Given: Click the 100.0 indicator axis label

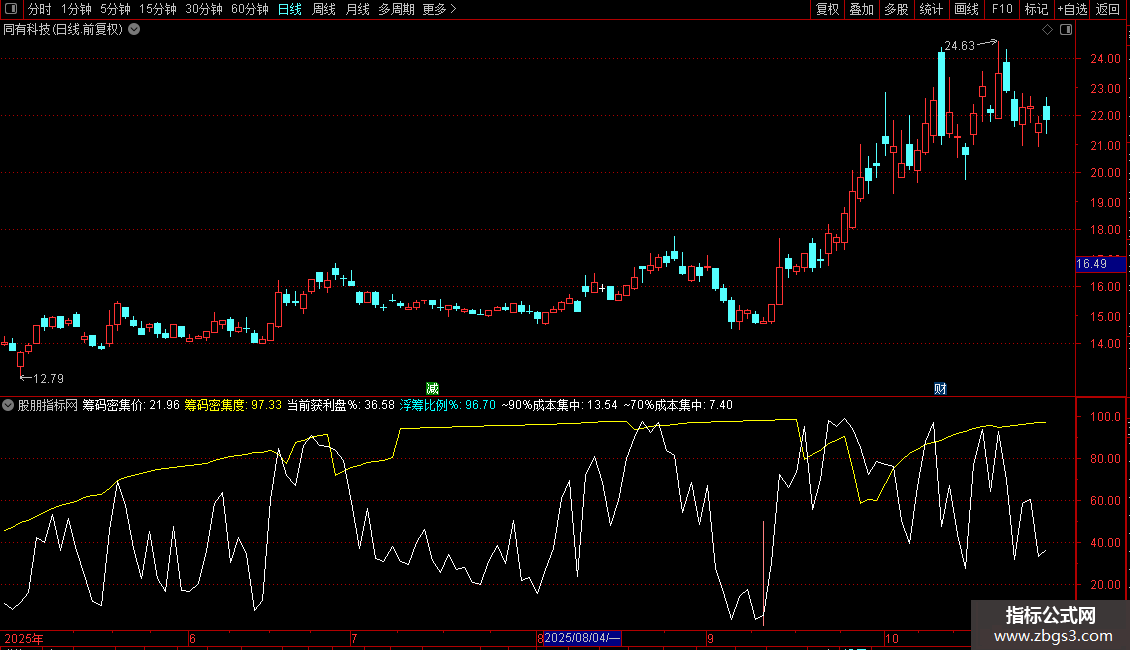Looking at the screenshot, I should coord(1105,417).
